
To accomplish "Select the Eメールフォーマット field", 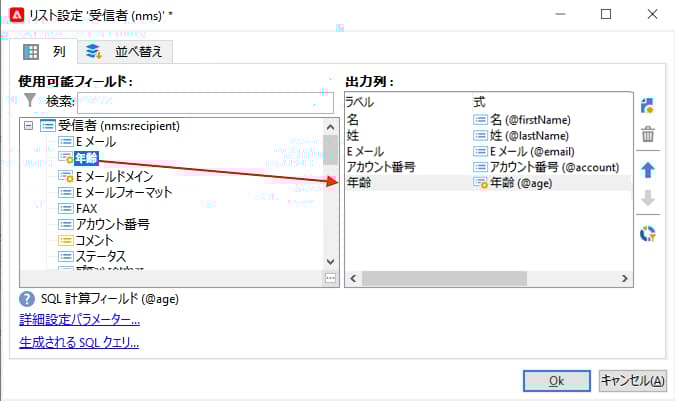I will pyautogui.click(x=124, y=192).
